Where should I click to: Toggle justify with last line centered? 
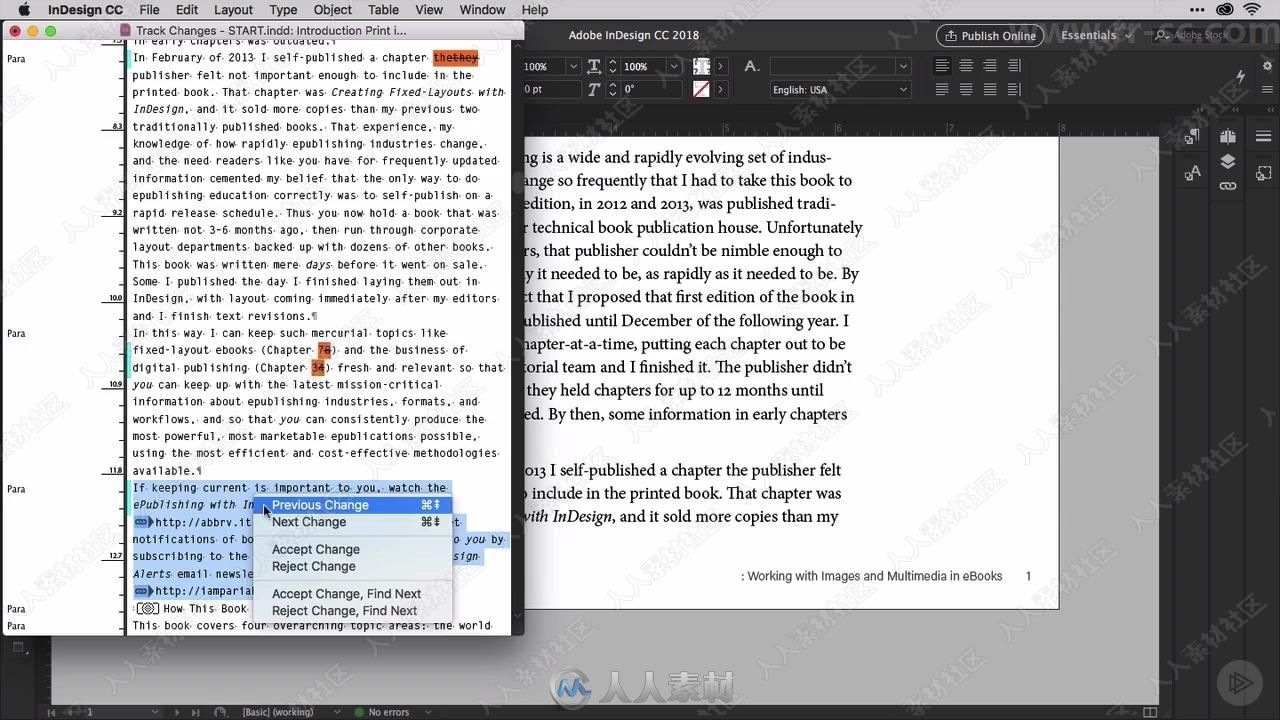point(966,89)
